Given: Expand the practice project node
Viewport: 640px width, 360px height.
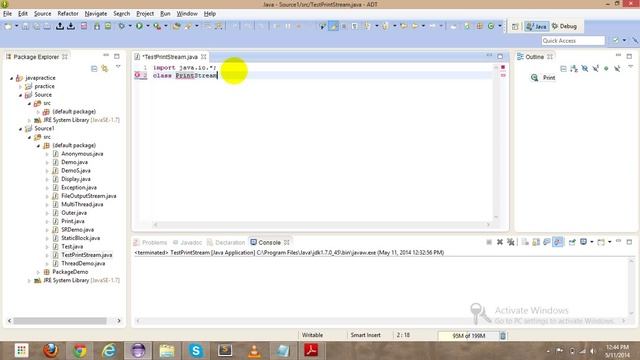Looking at the screenshot, I should click(x=20, y=87).
